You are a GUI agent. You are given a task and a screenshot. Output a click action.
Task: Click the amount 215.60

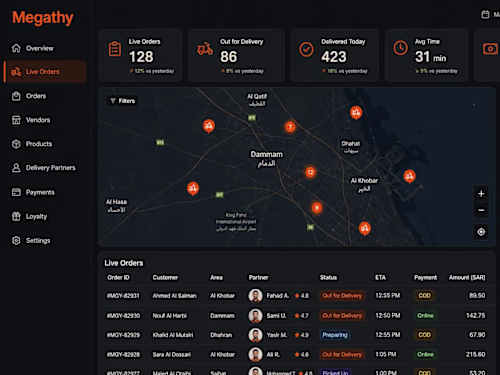[x=475, y=354]
